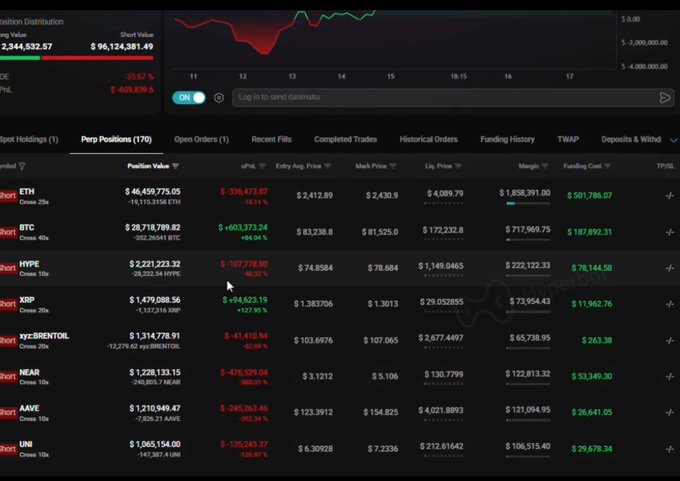This screenshot has height=481, width=680.
Task: Sort by Position Value column arrow
Action: tap(175, 166)
